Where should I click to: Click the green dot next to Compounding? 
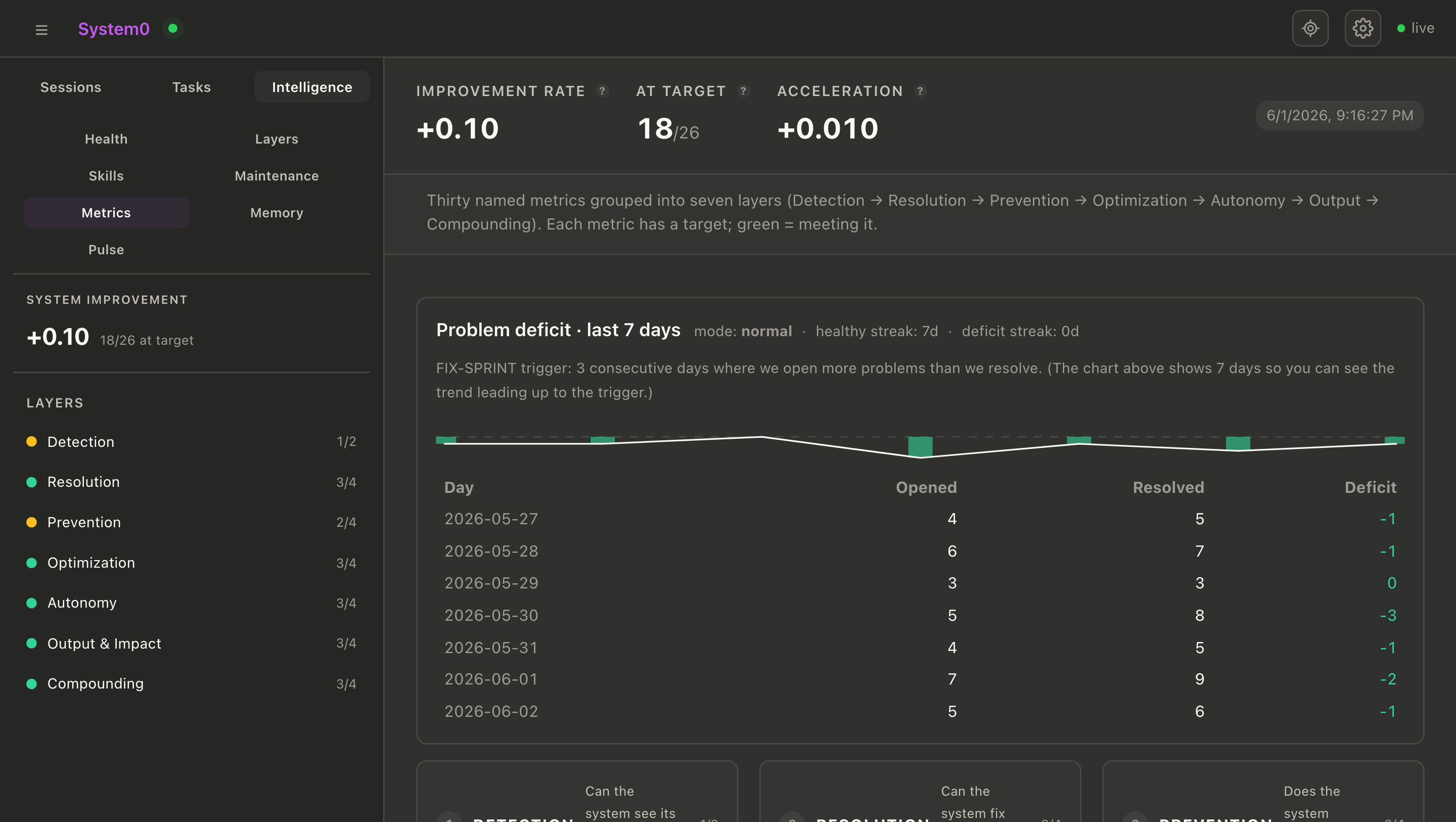click(x=32, y=683)
